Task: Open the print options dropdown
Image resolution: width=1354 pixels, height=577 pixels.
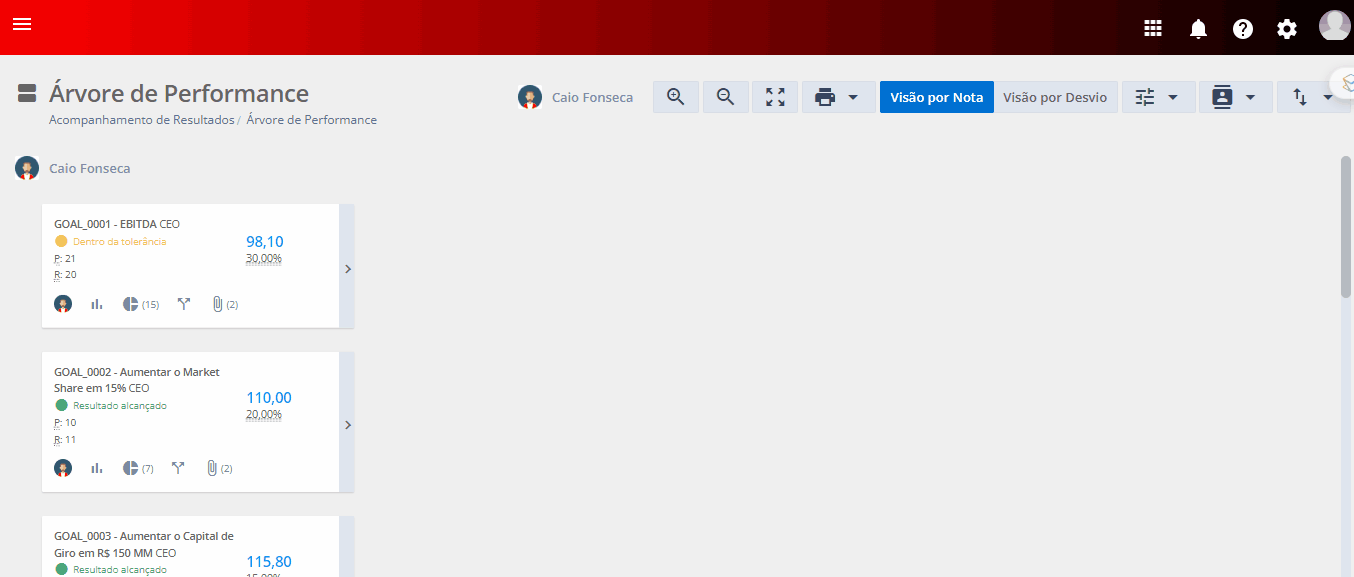Action: [838, 97]
